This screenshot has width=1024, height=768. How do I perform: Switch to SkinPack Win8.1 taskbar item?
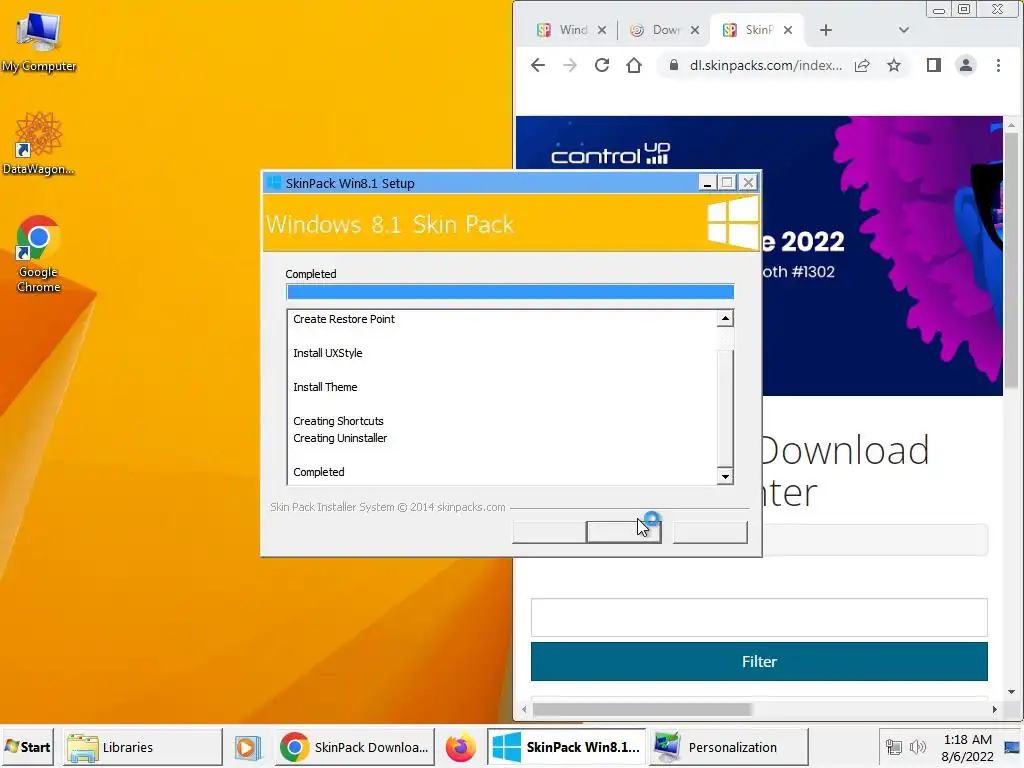[x=566, y=747]
